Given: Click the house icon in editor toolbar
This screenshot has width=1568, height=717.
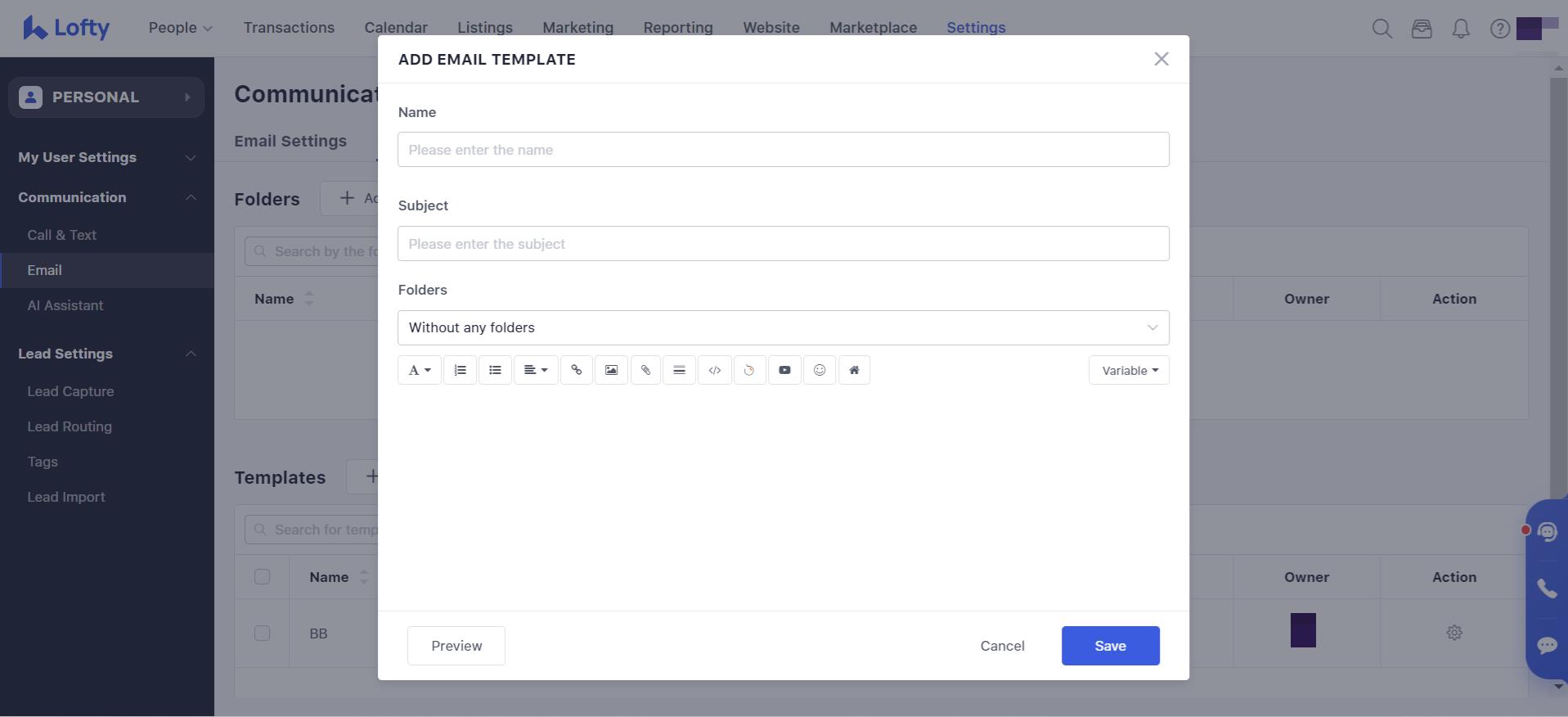Looking at the screenshot, I should point(854,370).
